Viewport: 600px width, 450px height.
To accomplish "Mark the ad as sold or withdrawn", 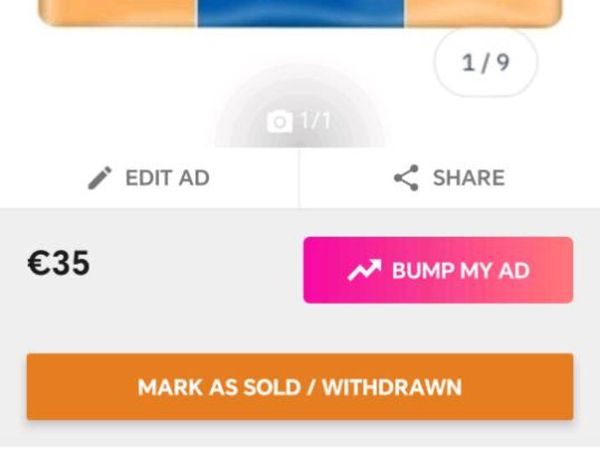I will (300, 387).
